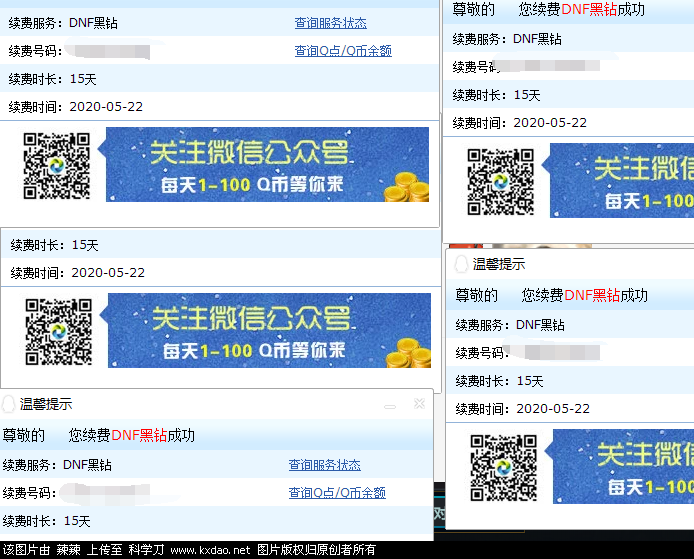Select the 温馨提示 title of the bottom-right popup

point(499,264)
